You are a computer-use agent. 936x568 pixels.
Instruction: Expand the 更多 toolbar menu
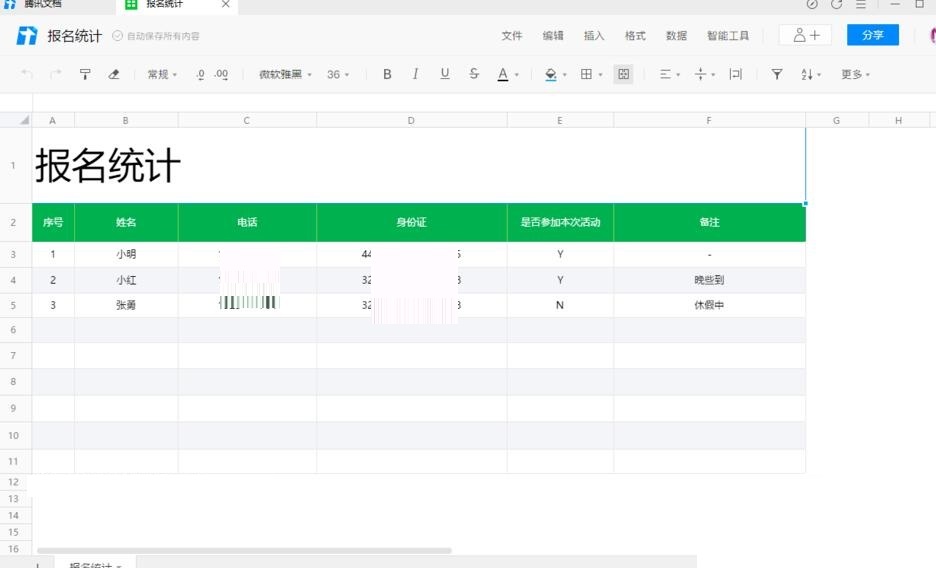(x=855, y=74)
